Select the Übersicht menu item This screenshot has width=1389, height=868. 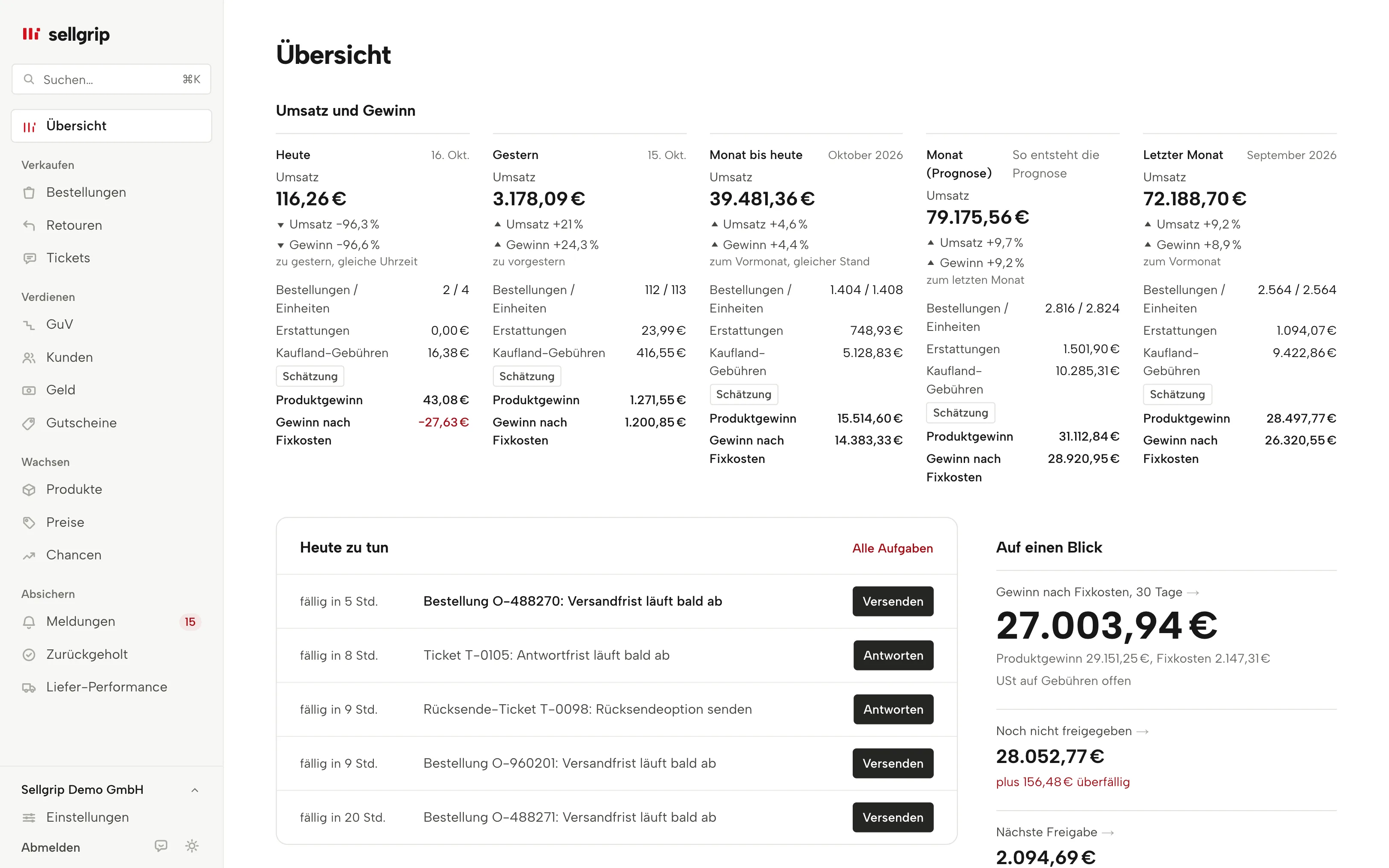[x=111, y=126]
